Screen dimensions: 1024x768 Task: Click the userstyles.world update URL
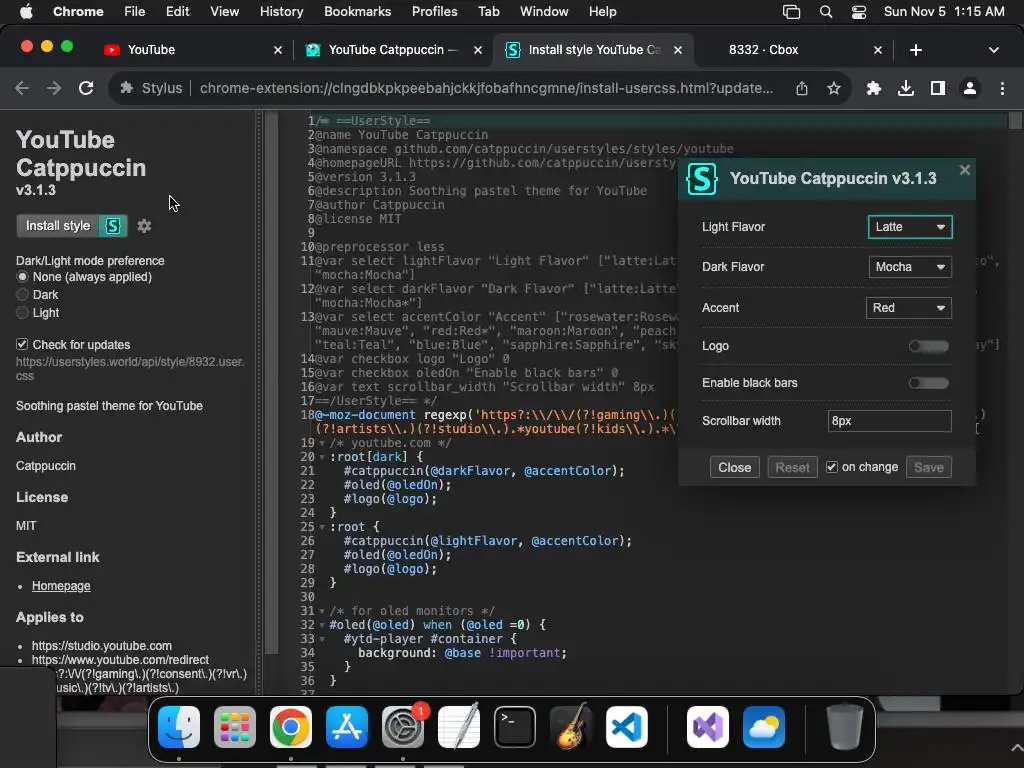coord(130,369)
